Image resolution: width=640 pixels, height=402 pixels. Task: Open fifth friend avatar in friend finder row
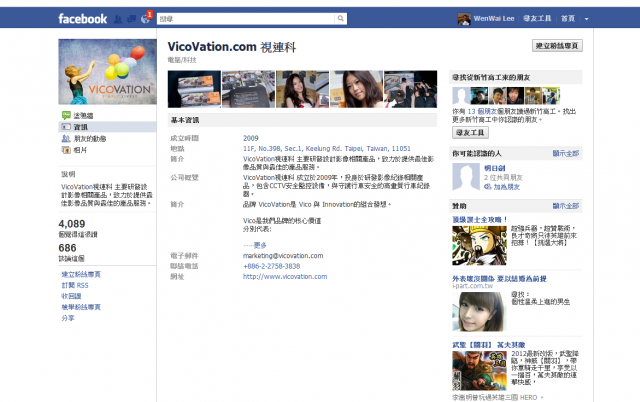coord(533,96)
